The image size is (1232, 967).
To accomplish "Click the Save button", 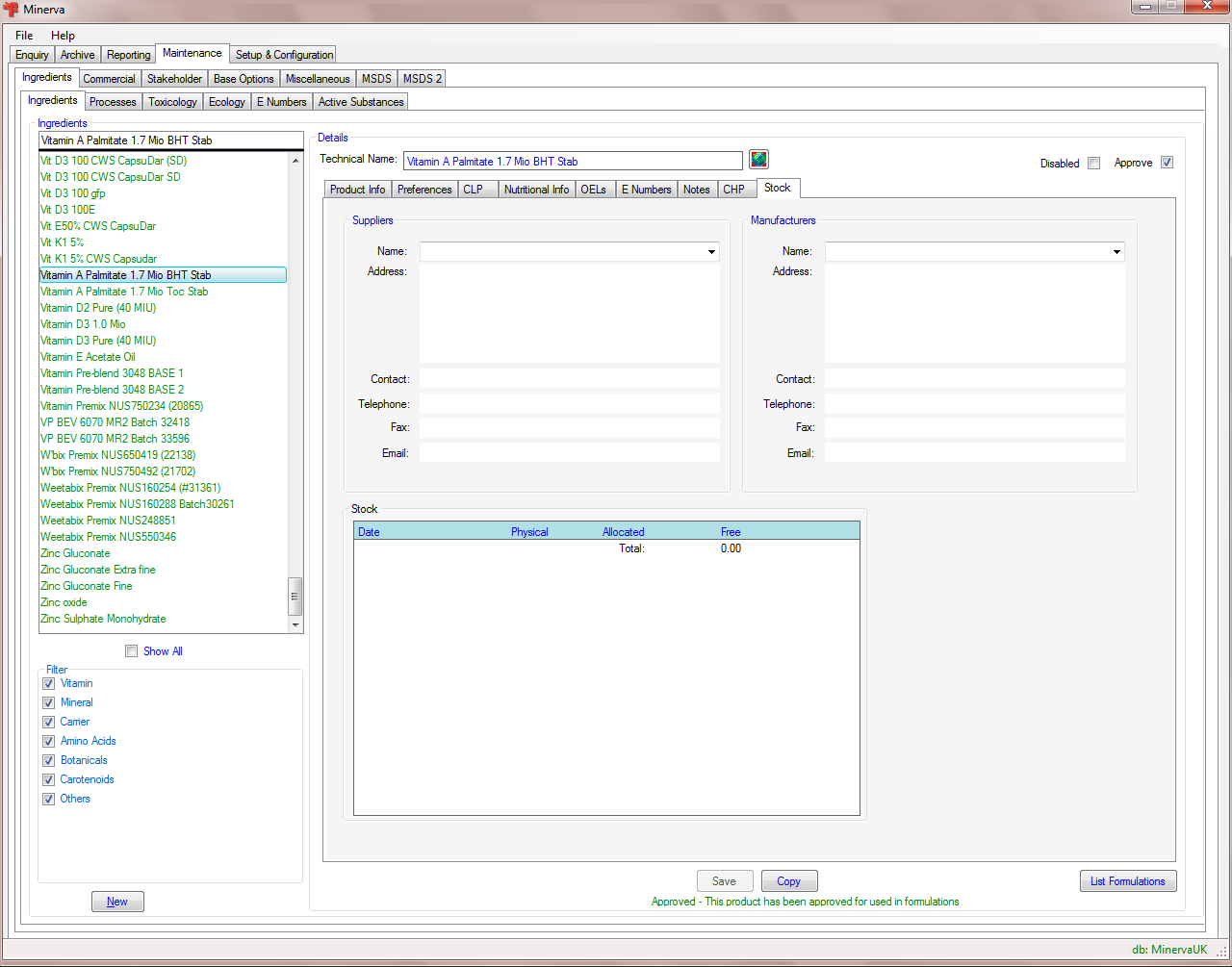I will click(724, 881).
